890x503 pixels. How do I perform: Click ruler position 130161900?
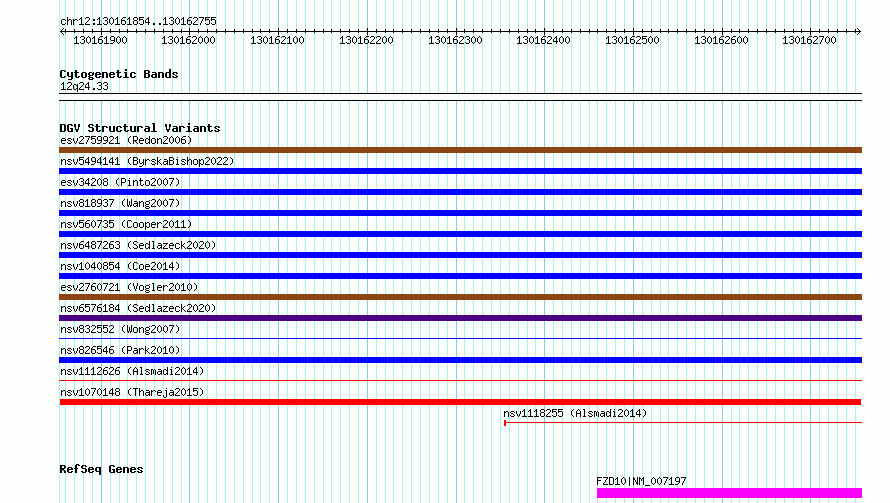100,40
